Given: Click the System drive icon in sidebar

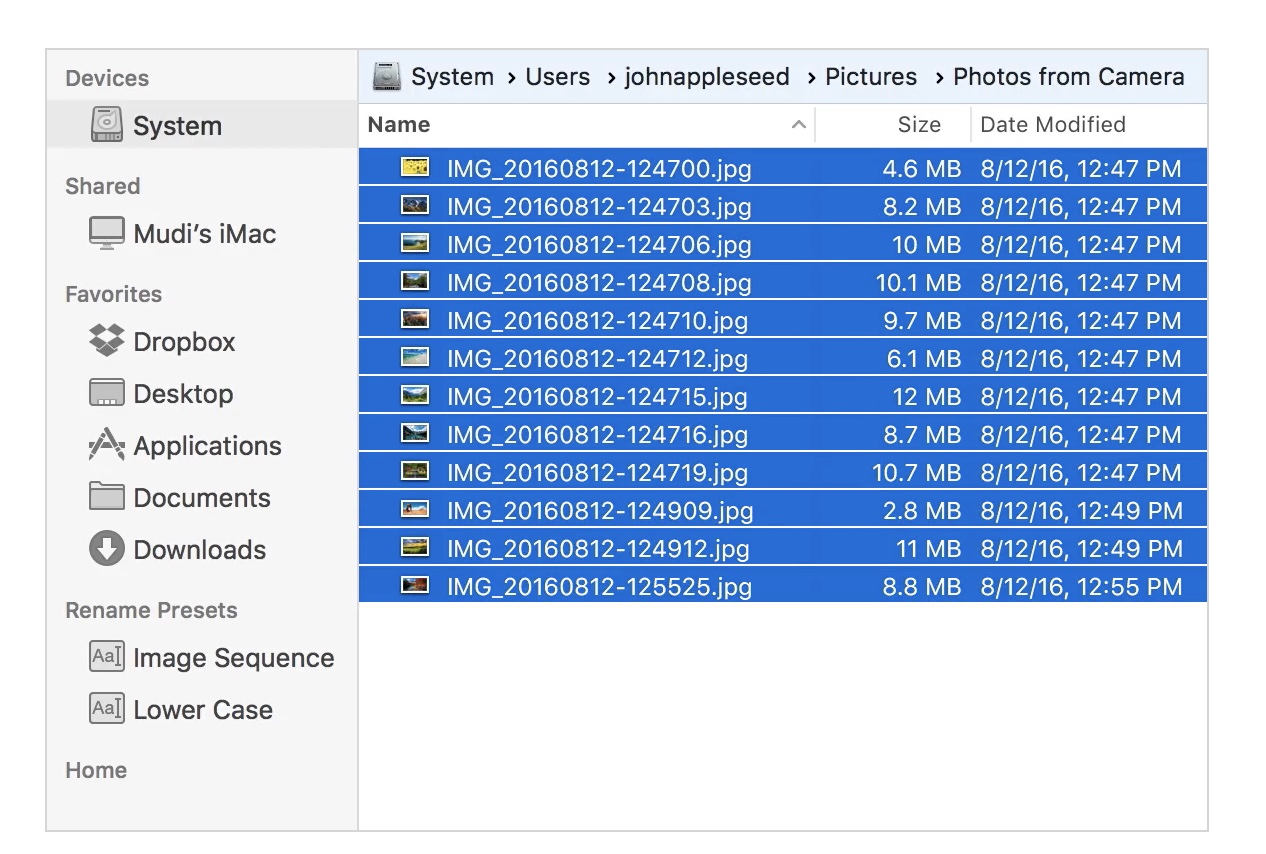Looking at the screenshot, I should pos(107,125).
